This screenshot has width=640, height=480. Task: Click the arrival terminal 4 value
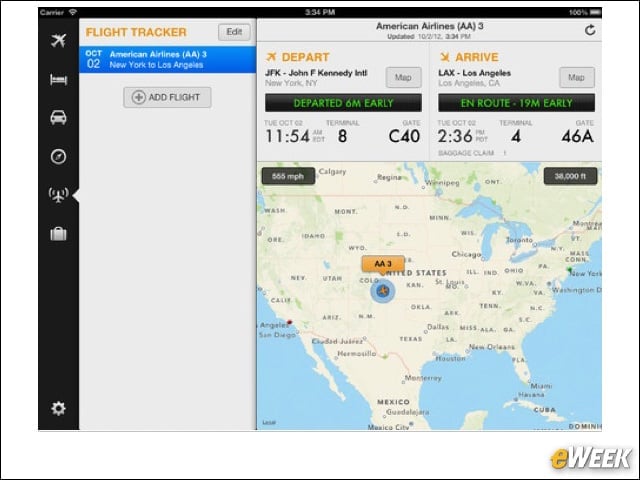(x=516, y=136)
